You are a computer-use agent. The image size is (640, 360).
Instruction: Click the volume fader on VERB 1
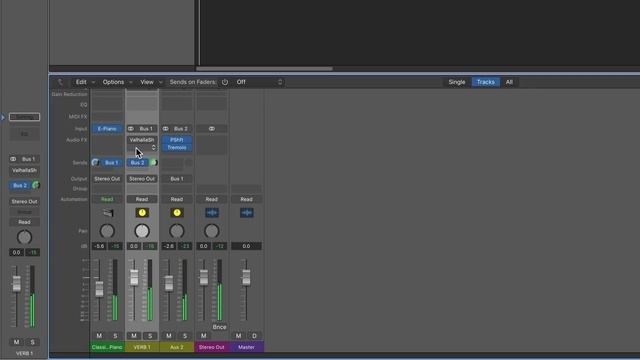[x=134, y=278]
